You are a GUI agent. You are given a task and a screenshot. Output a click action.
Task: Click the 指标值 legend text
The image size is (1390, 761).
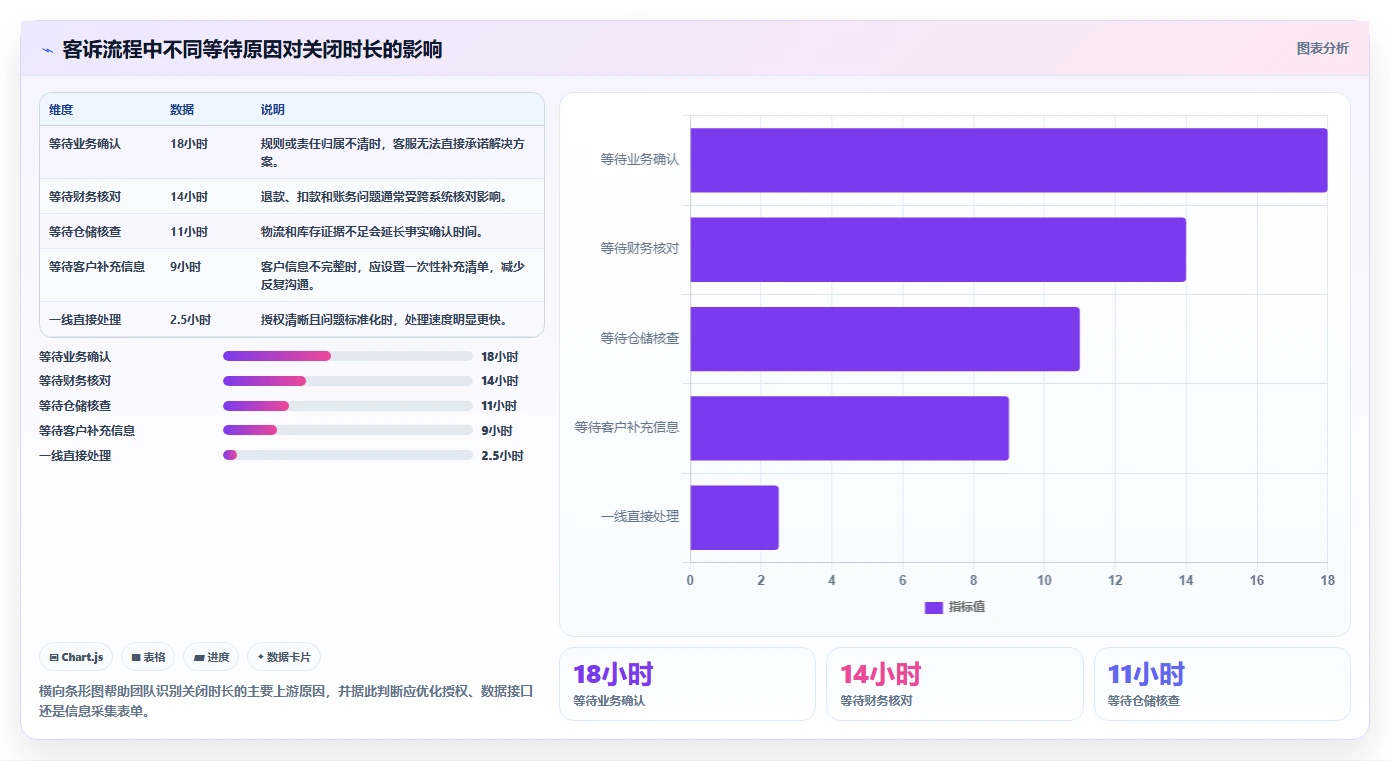(x=967, y=607)
